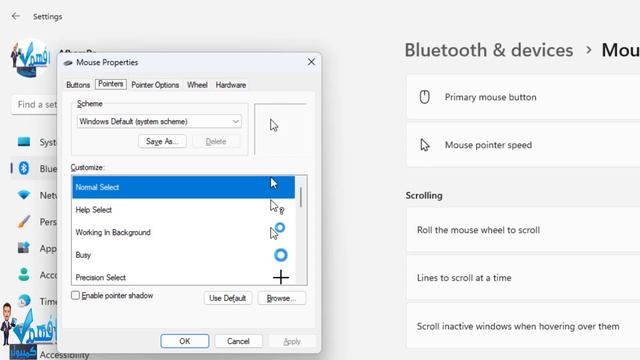Screen dimensions: 640x360
Task: Go back with the Settings arrow
Action: (x=16, y=16)
